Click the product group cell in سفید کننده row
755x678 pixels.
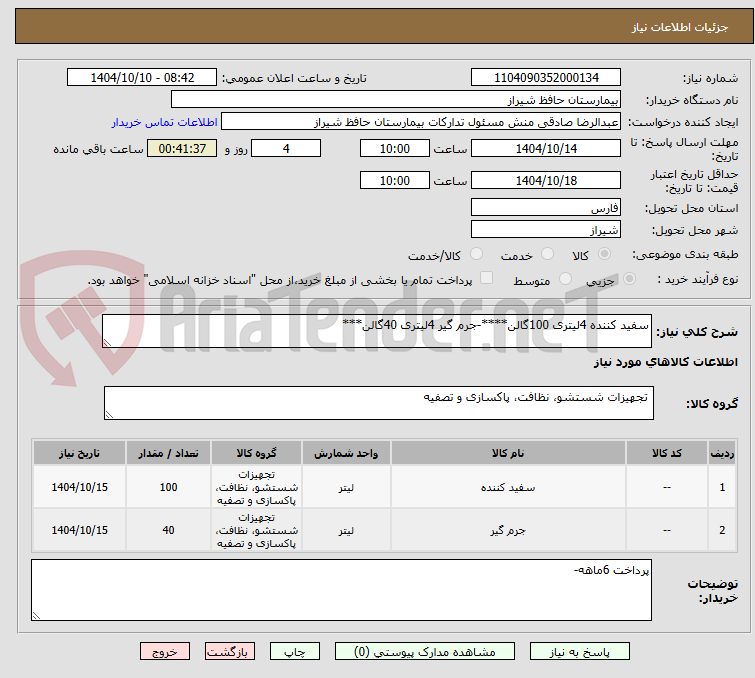[256, 487]
